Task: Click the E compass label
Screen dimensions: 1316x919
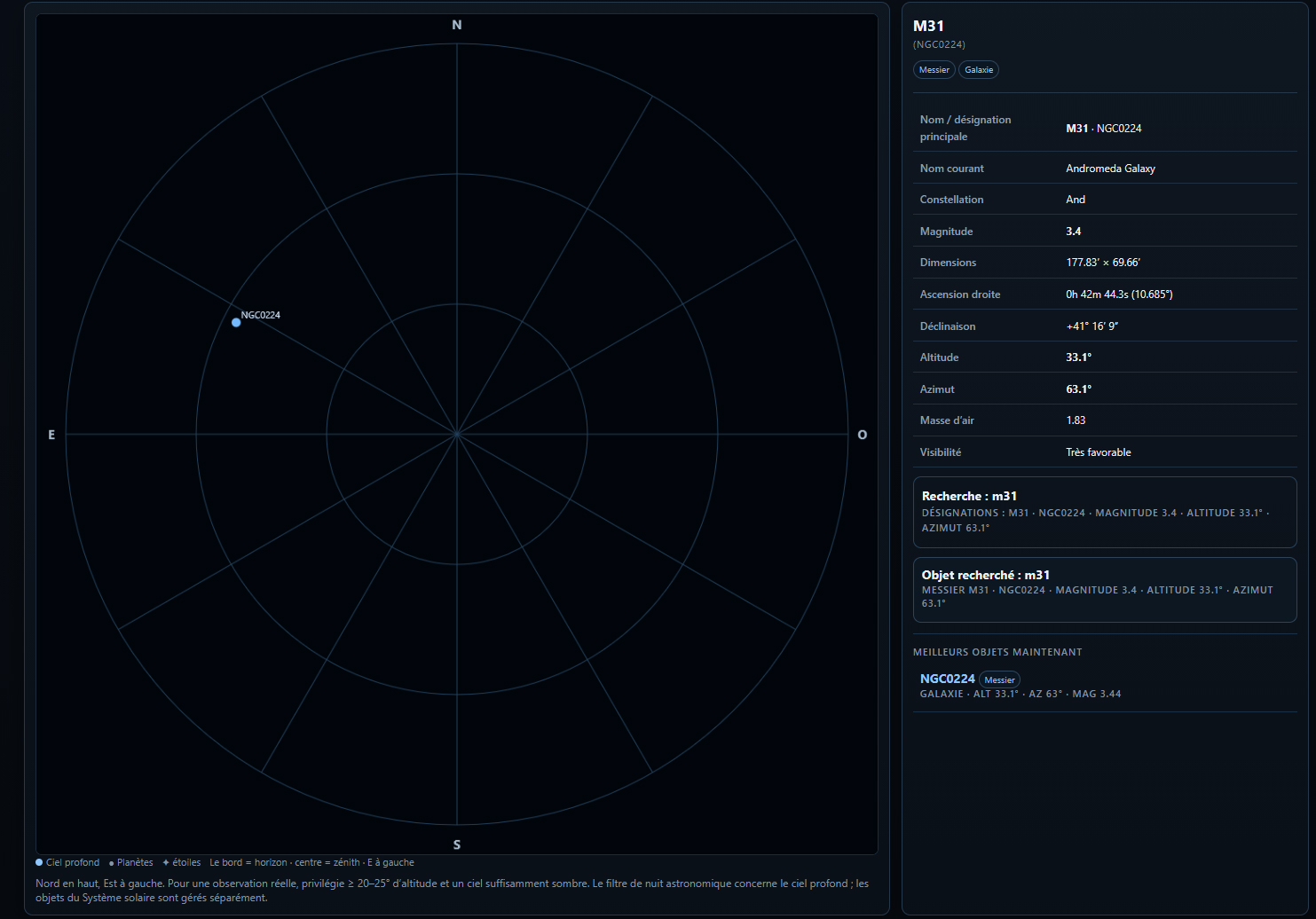Action: click(x=51, y=435)
